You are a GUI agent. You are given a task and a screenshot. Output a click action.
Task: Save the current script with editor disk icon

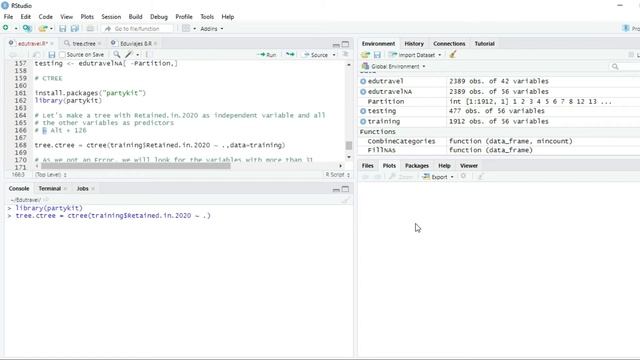coord(51,54)
